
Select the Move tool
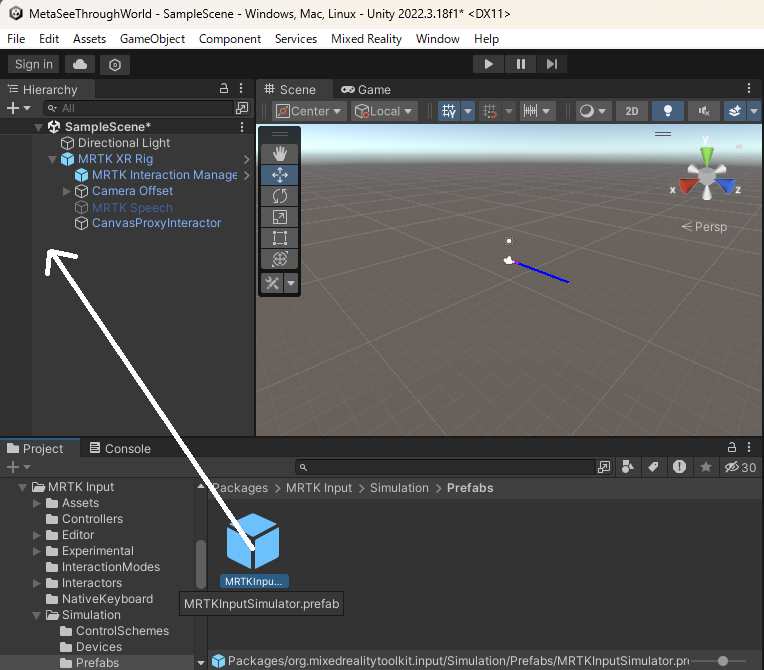280,175
